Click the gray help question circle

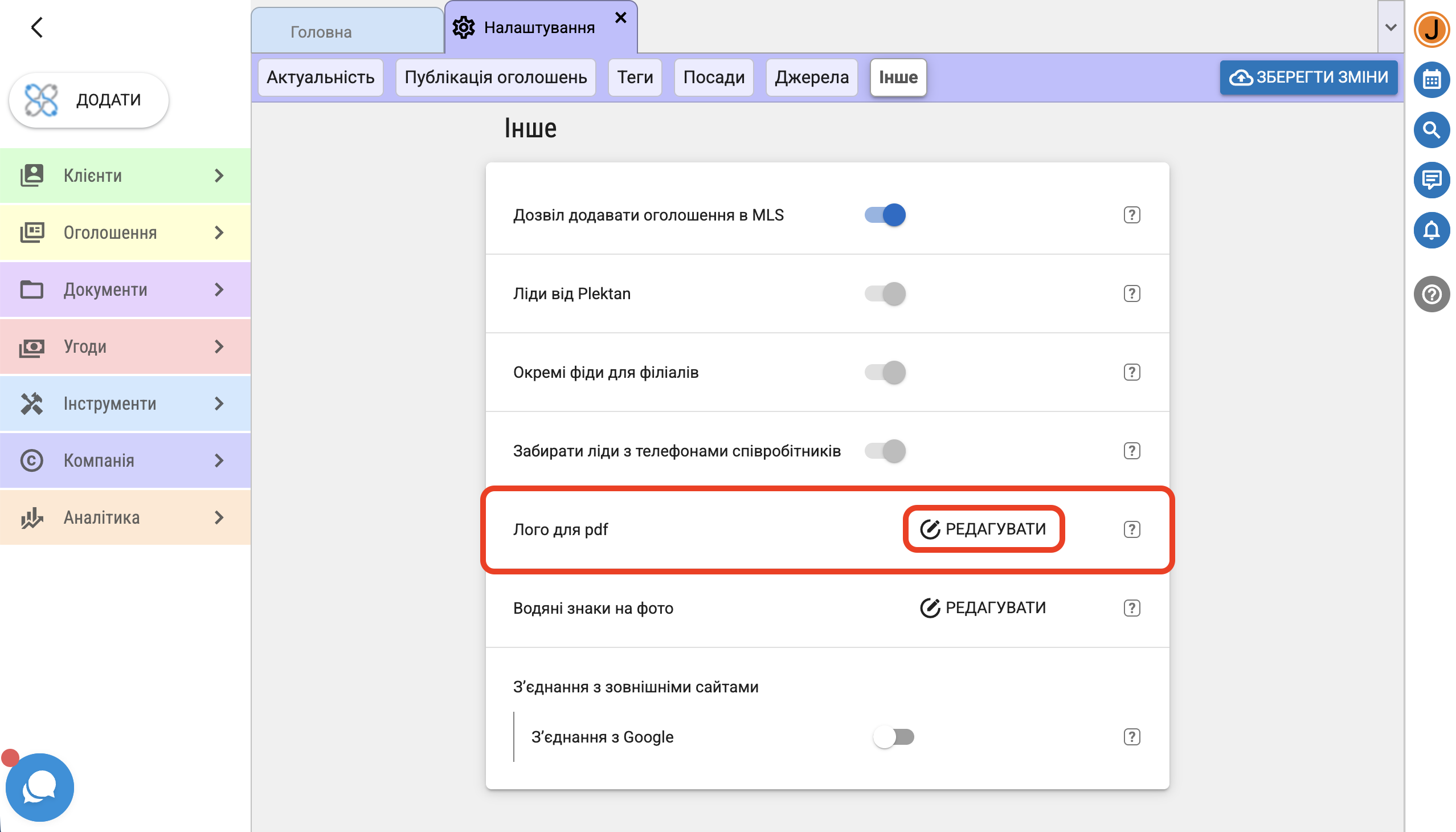pos(1431,294)
